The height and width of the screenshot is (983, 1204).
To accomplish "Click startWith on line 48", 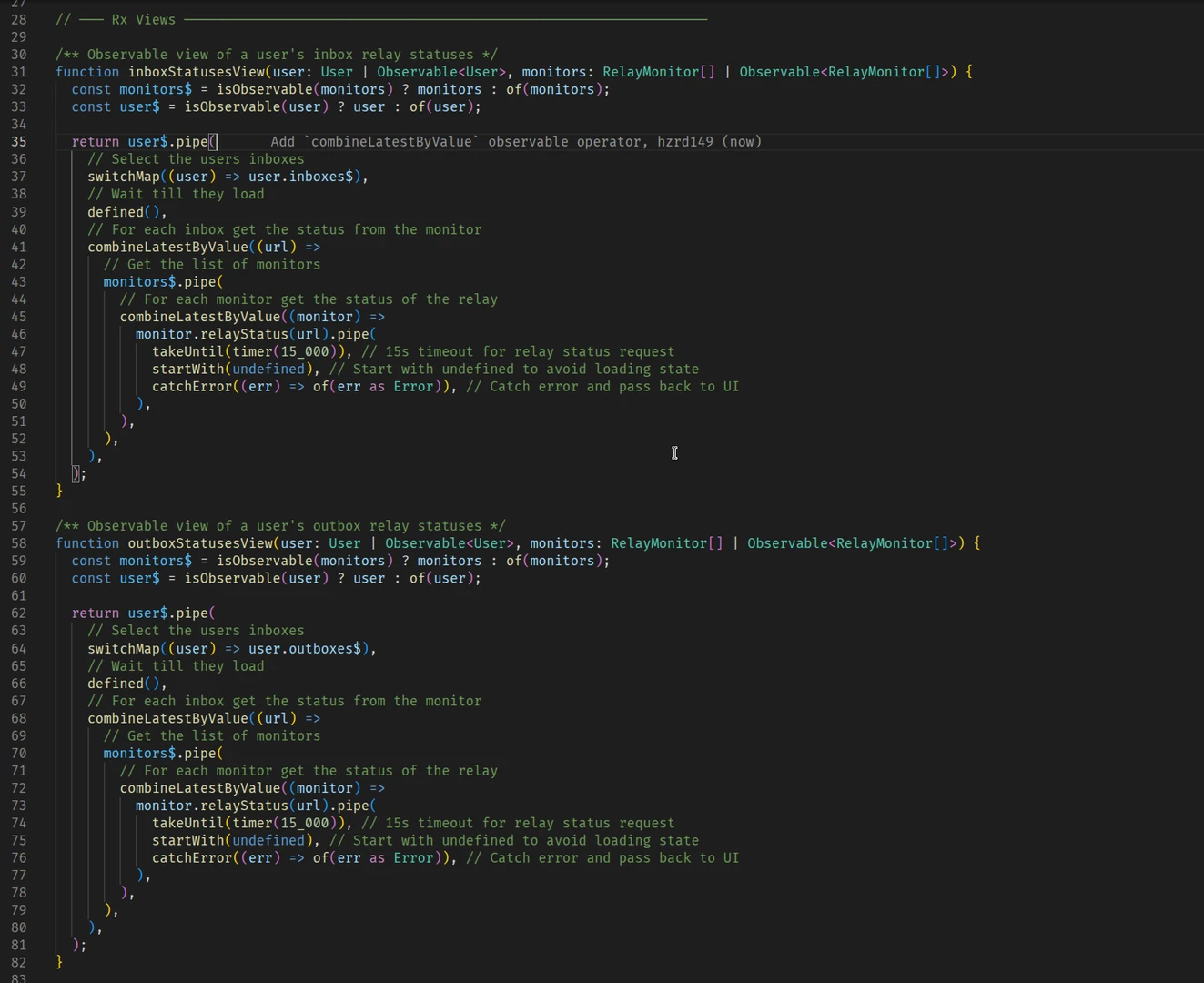I will click(x=187, y=370).
